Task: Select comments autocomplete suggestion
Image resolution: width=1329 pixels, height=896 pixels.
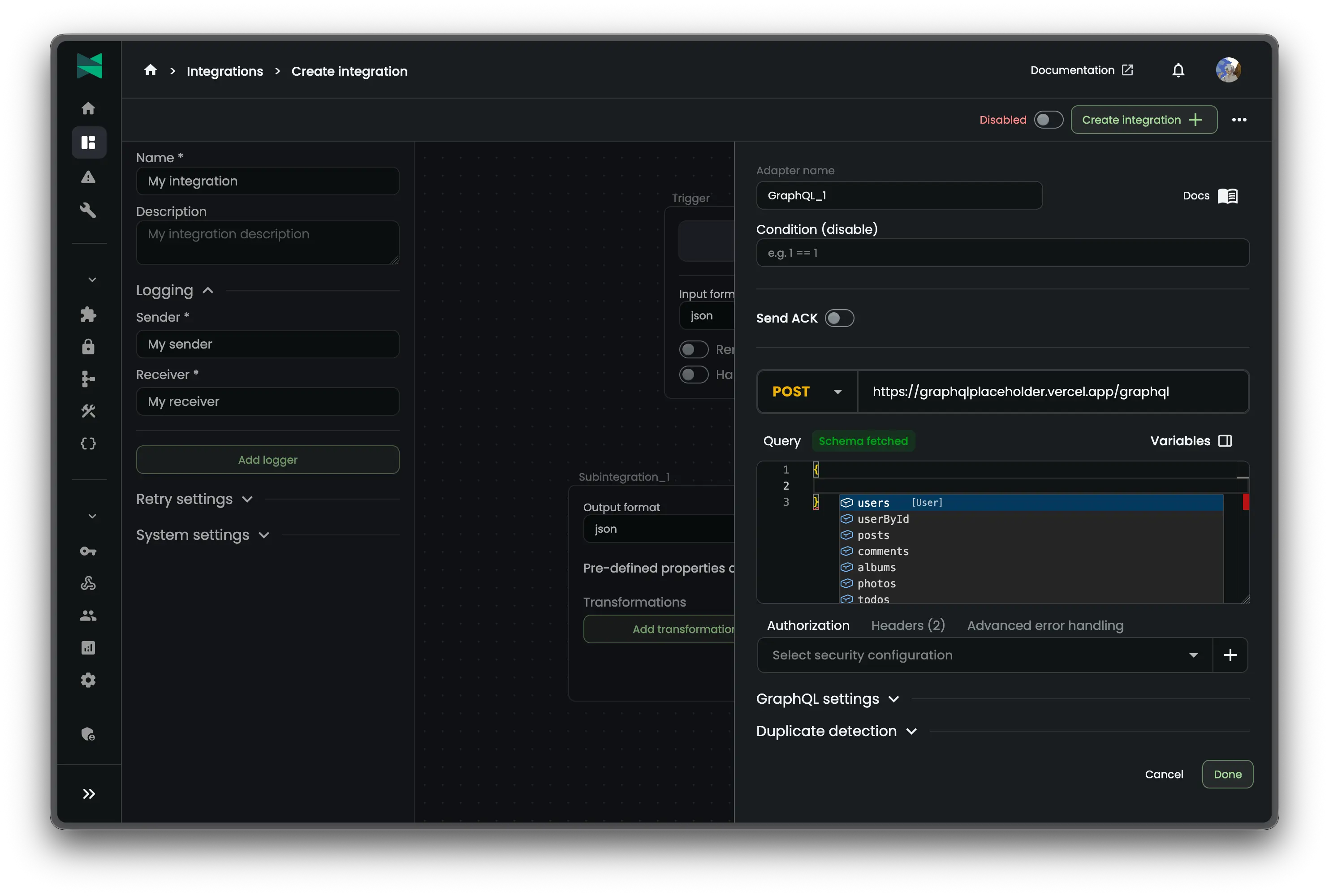Action: (1031, 551)
